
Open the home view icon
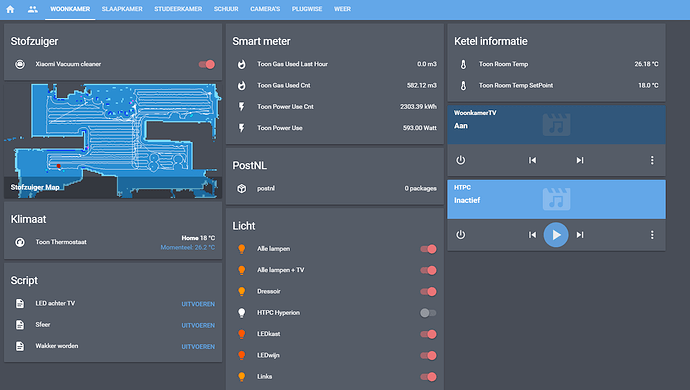point(10,9)
